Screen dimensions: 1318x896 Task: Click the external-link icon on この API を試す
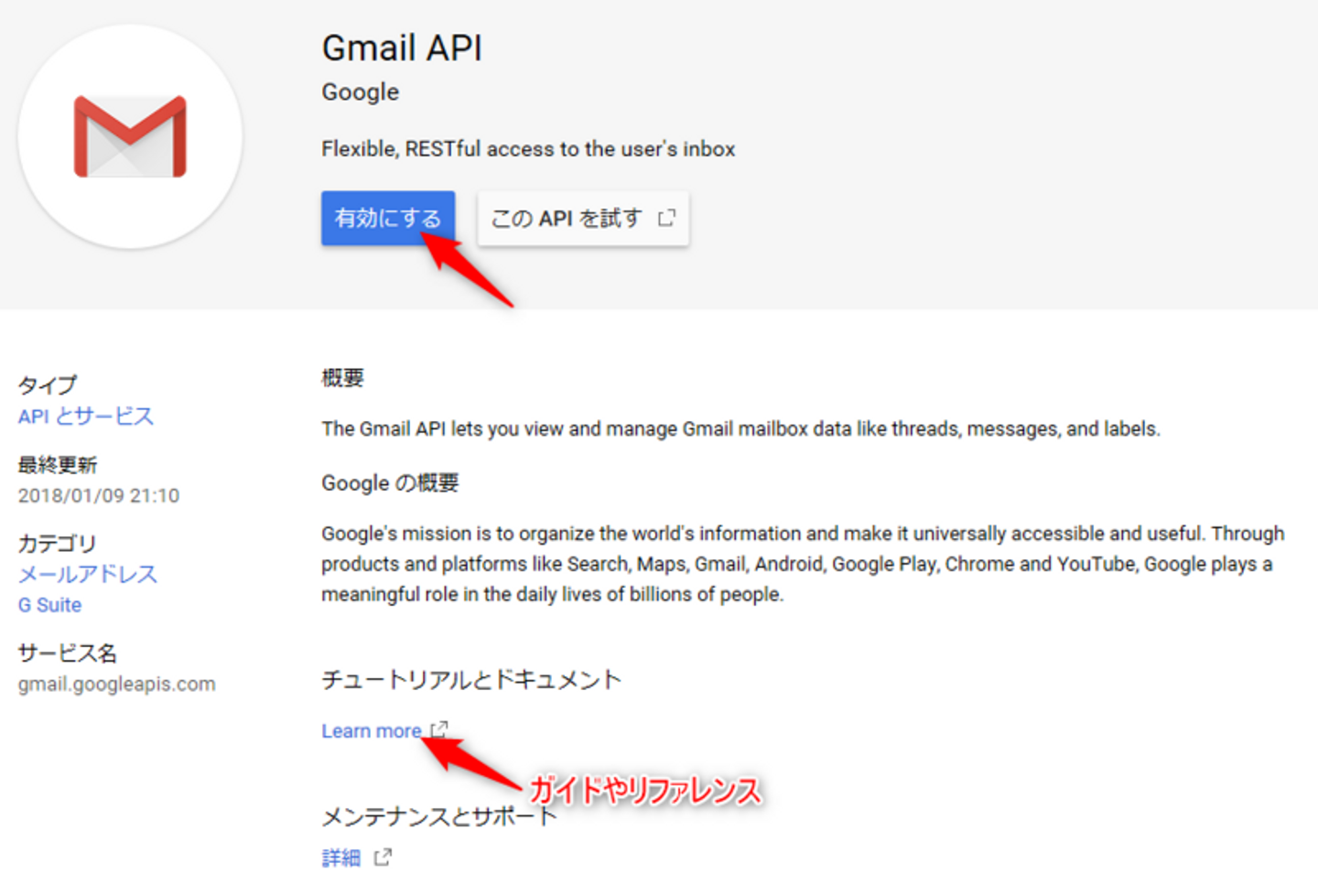[666, 218]
